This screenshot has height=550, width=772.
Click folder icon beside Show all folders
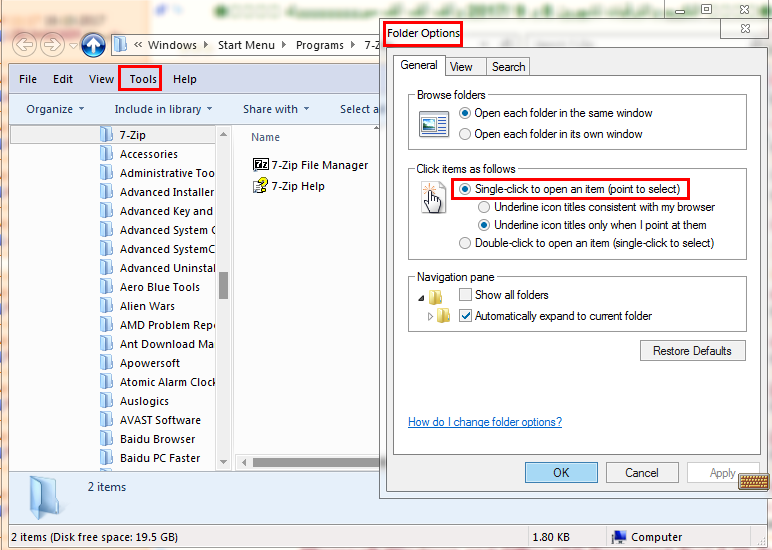point(435,297)
